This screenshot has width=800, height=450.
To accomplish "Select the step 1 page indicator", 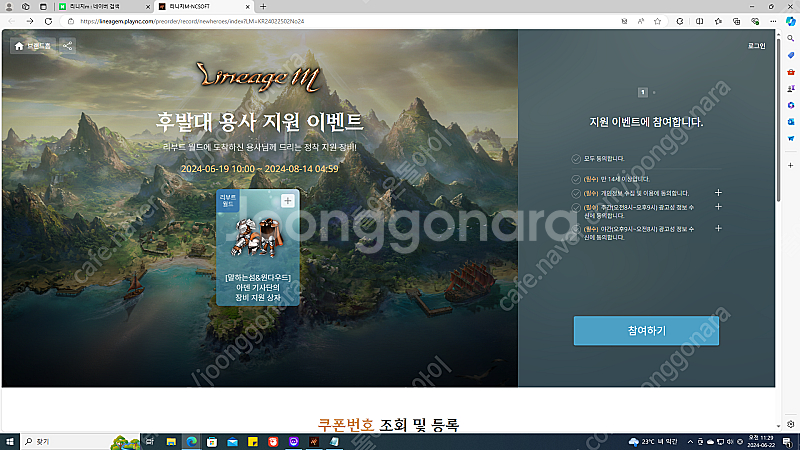I will [x=643, y=92].
